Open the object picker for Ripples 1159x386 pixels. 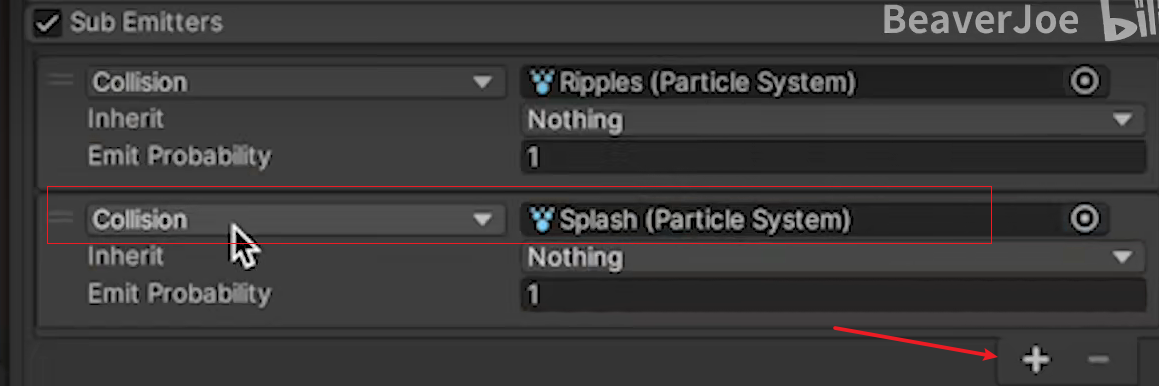click(1084, 81)
